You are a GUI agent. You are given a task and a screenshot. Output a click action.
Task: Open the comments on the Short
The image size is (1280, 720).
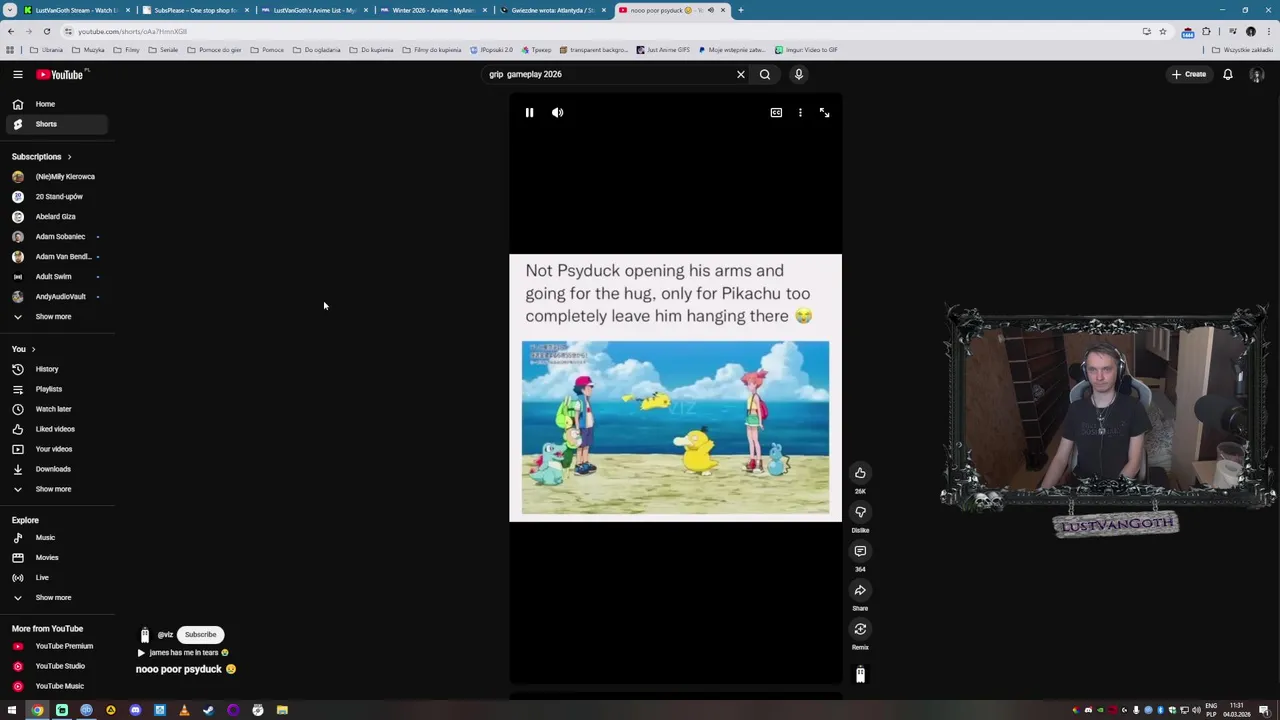tap(860, 551)
